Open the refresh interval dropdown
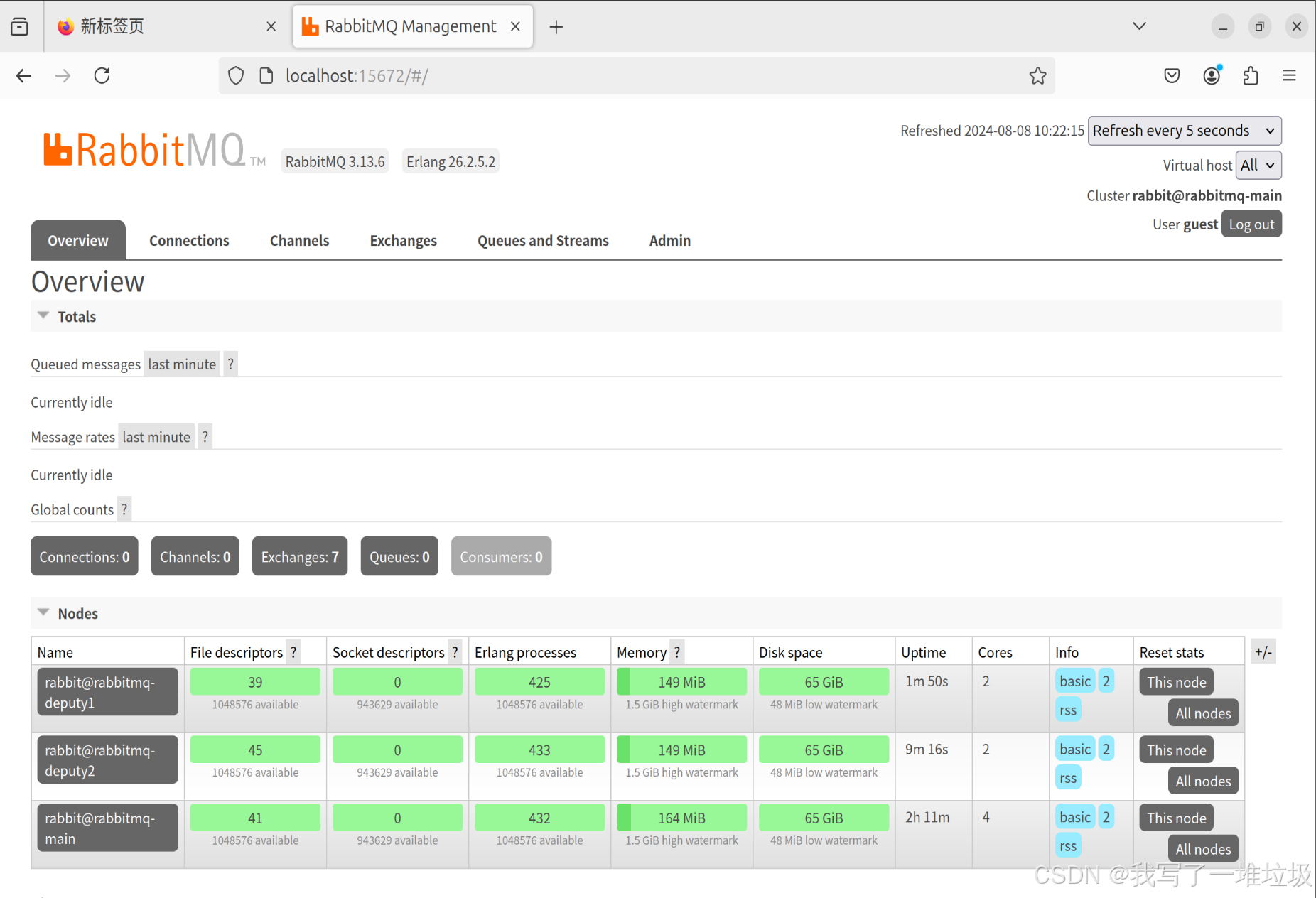Screen dimensions: 1316x898 coord(1185,131)
